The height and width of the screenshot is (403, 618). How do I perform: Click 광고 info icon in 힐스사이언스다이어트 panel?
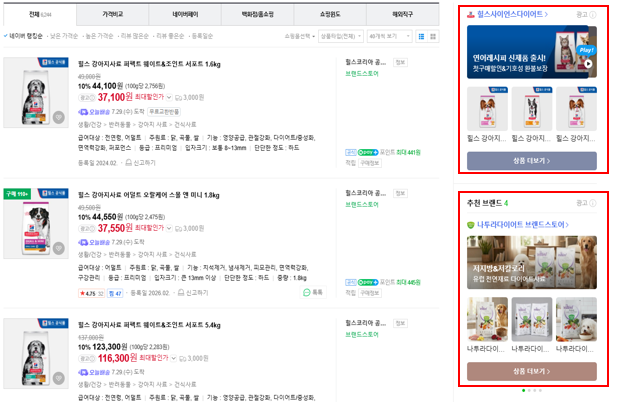(x=592, y=15)
